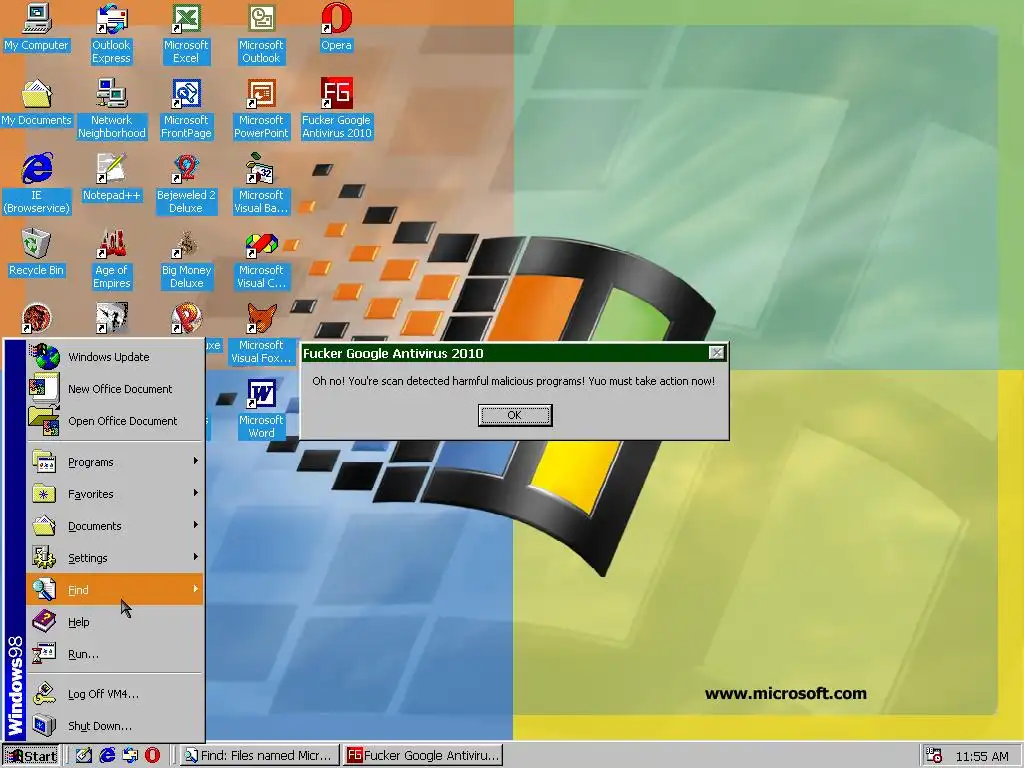Click the 'Oh no! You're scan detected' message
Viewport: 1024px width, 768px height.
tap(513, 381)
